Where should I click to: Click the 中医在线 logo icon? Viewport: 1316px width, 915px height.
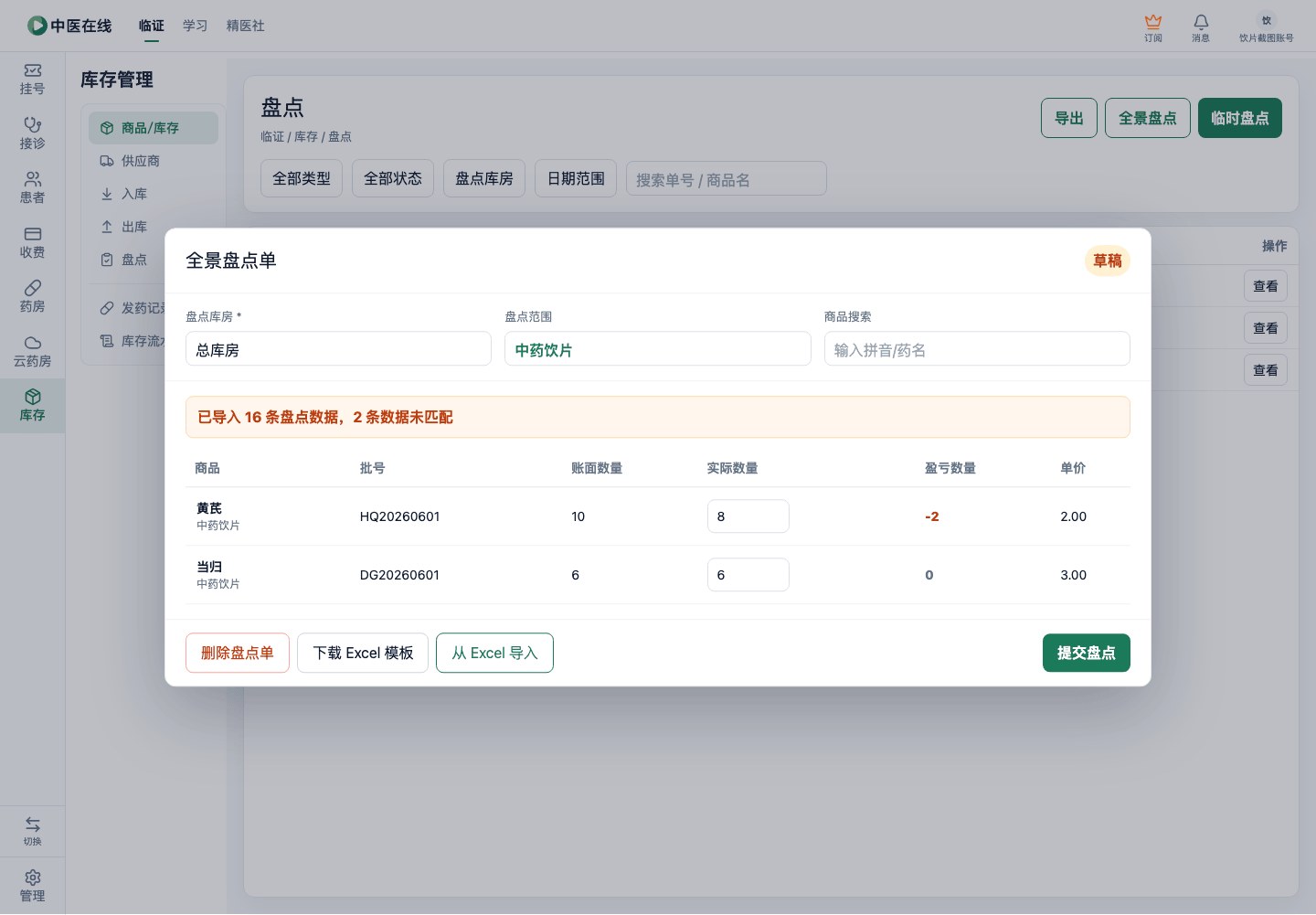pos(37,26)
